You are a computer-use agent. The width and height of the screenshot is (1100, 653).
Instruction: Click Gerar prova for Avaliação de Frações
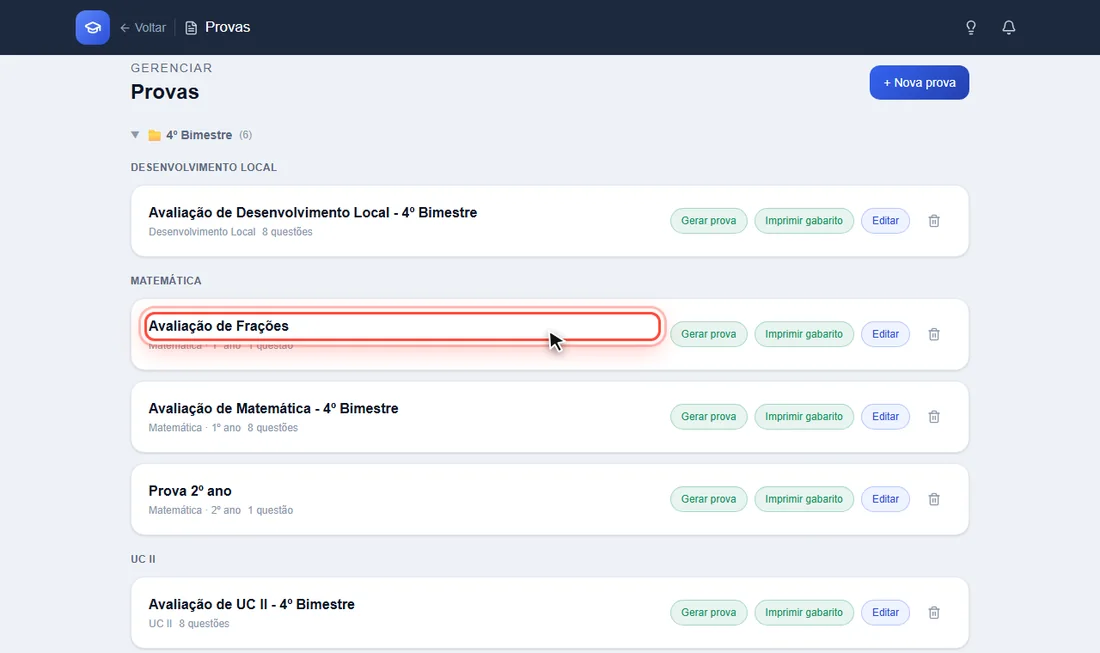709,334
